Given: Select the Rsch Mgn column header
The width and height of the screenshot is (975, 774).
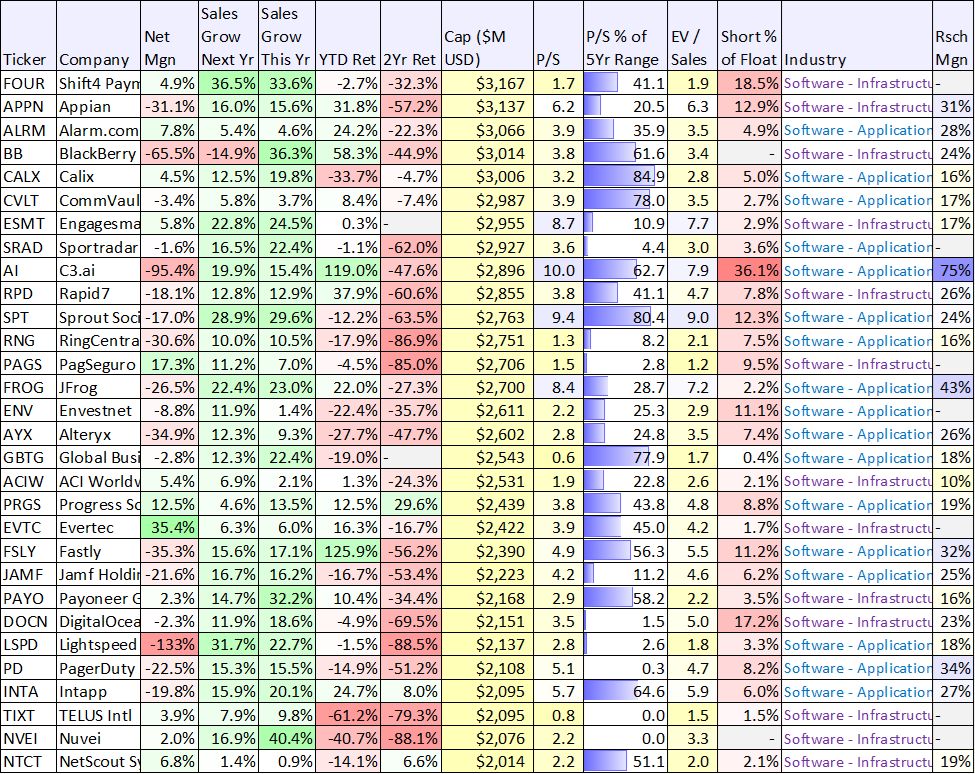Looking at the screenshot, I should click(953, 35).
